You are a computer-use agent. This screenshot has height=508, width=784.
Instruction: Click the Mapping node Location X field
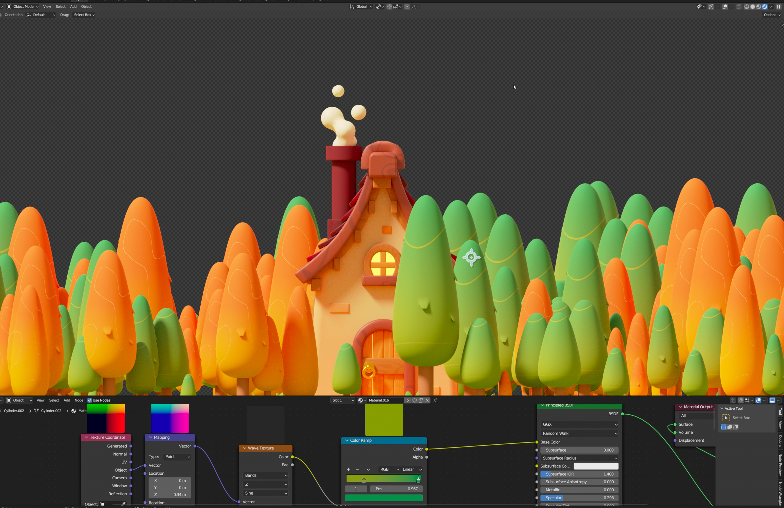[172, 480]
